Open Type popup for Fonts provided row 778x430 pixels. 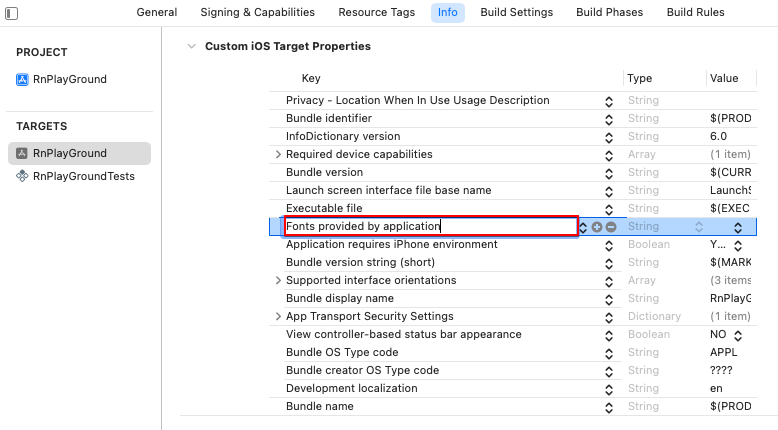(x=699, y=227)
